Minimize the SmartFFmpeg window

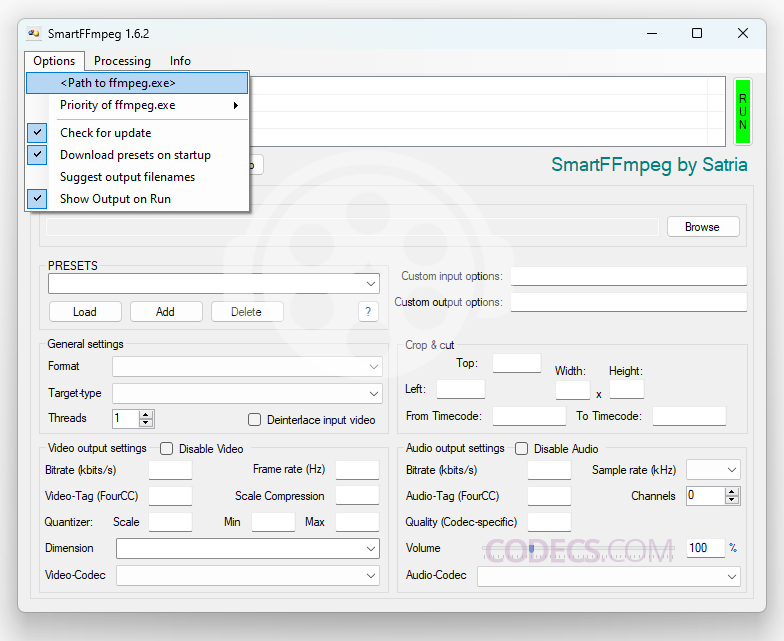coord(652,34)
